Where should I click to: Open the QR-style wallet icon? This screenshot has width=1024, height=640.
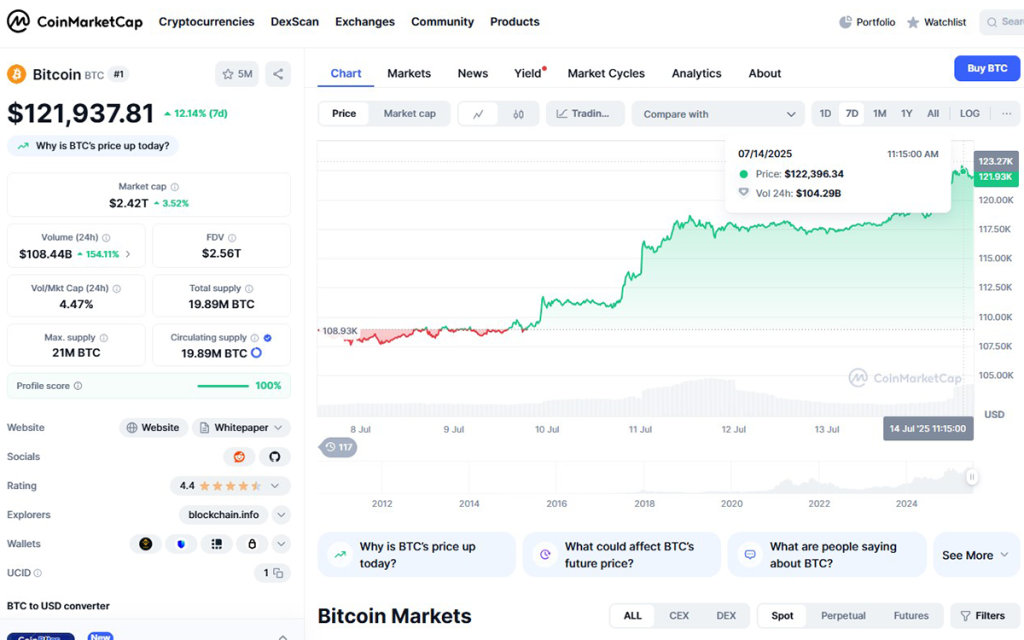tap(216, 543)
